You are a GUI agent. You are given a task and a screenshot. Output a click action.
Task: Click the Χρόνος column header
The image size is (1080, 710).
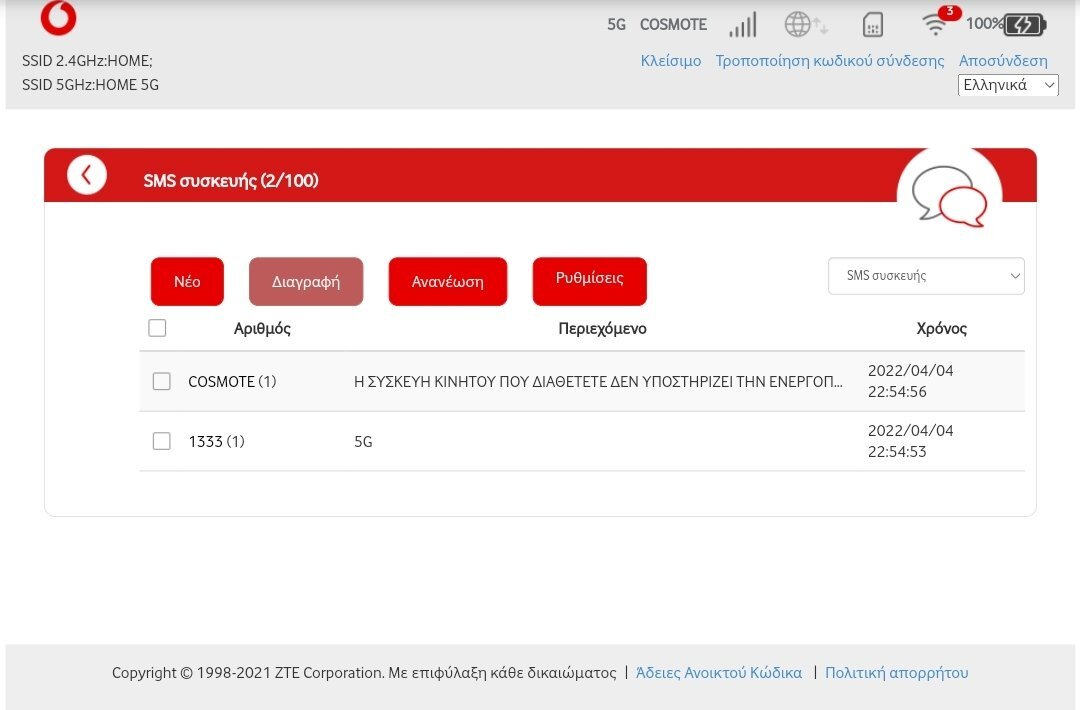click(x=942, y=328)
